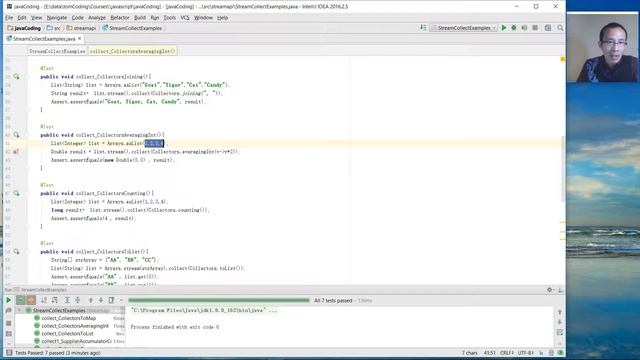Click yellow warning indicator atop editor stripe

click(562, 60)
